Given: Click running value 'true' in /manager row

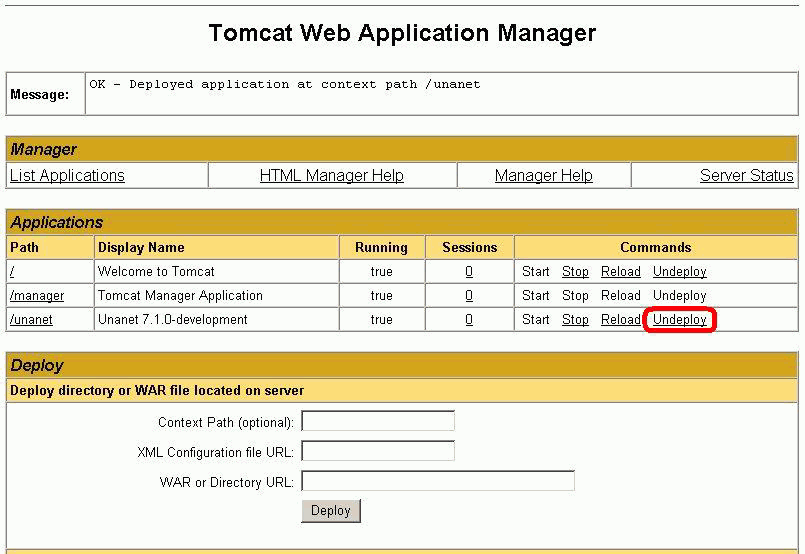Looking at the screenshot, I should 381,296.
